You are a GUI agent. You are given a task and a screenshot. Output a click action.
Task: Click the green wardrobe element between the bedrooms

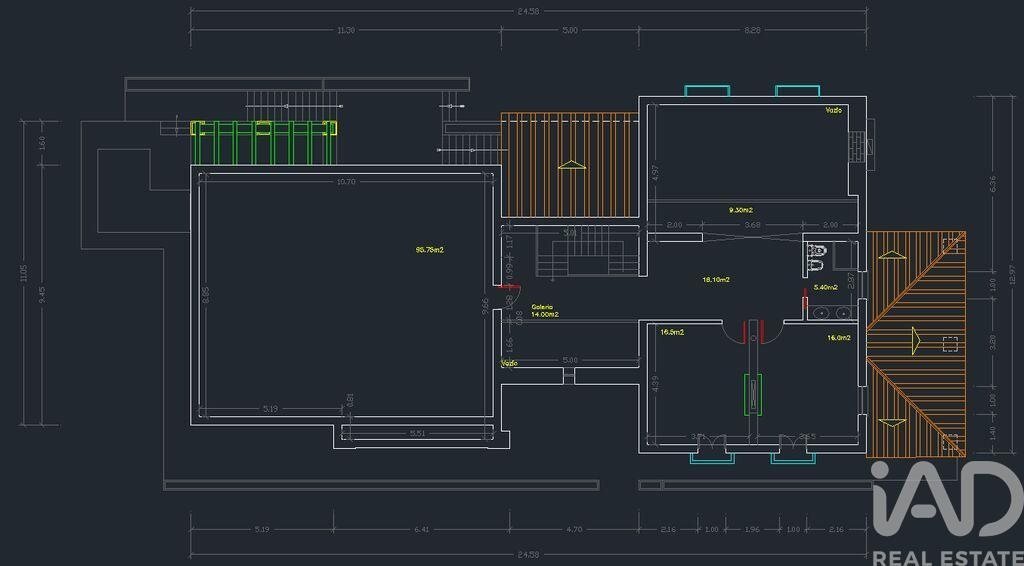[x=753, y=394]
